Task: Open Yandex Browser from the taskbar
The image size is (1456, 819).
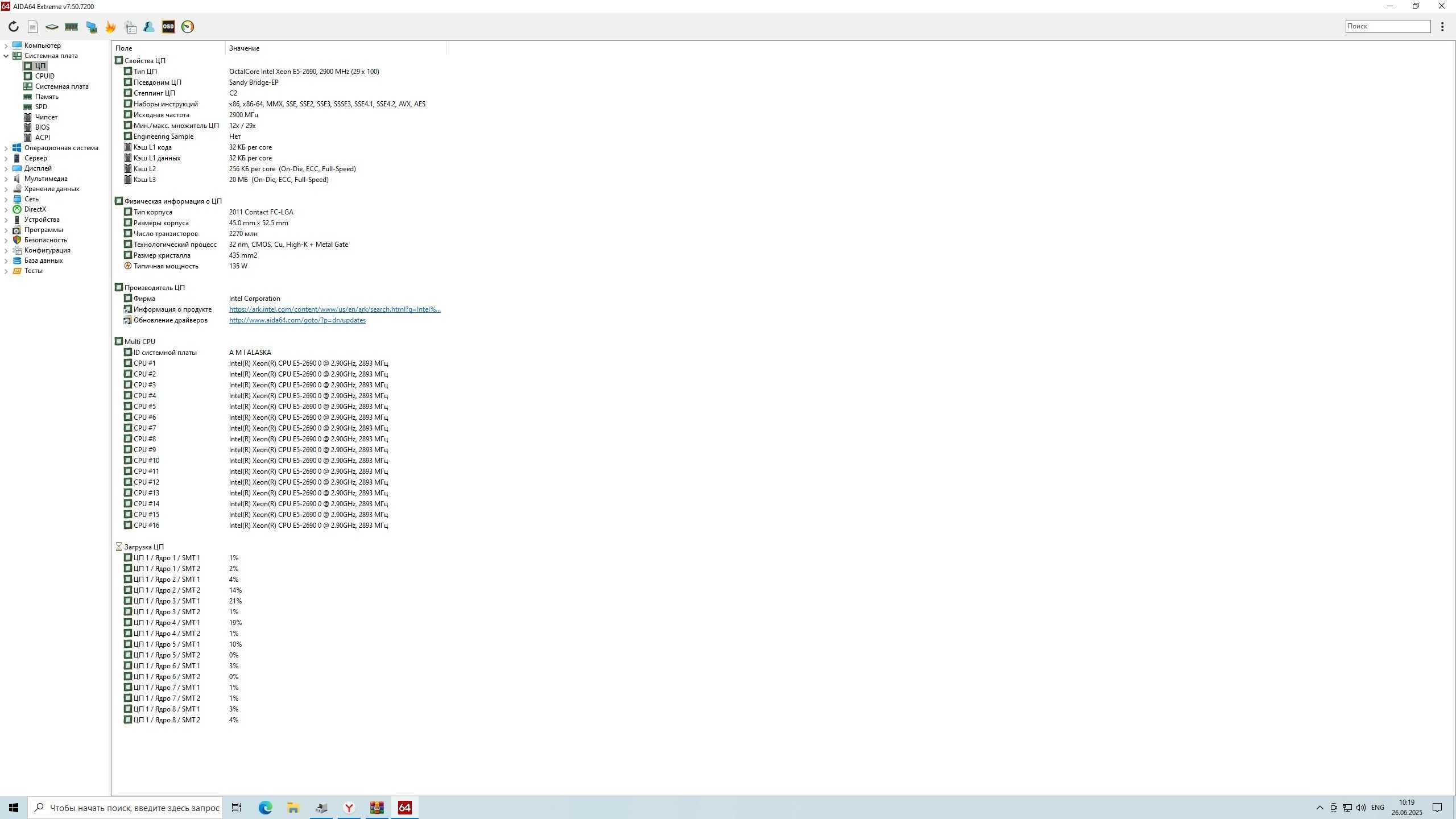Action: pyautogui.click(x=349, y=808)
